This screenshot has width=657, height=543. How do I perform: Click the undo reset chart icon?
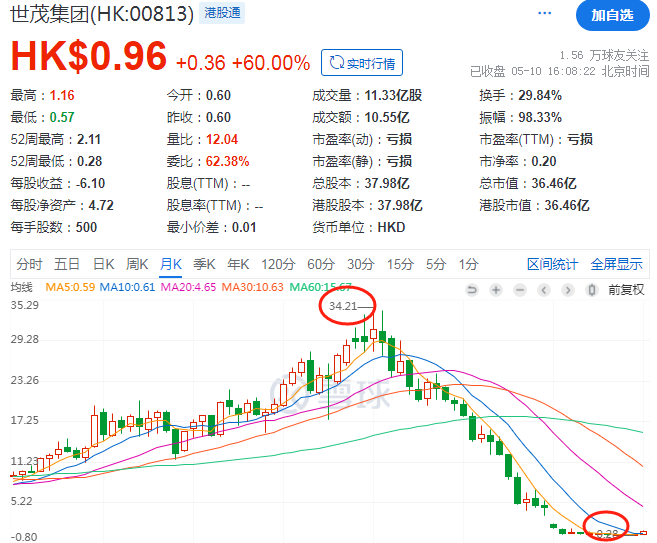[x=472, y=290]
